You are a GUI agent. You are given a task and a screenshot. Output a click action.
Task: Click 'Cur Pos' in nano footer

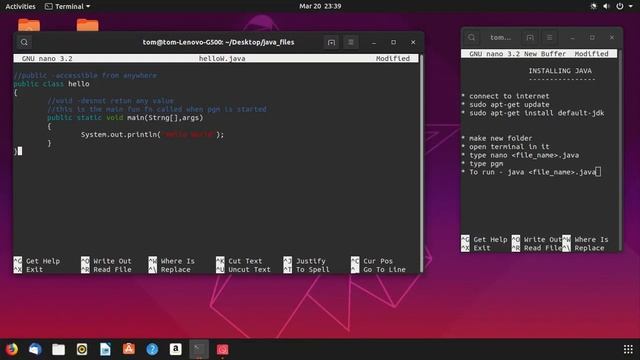coord(378,261)
